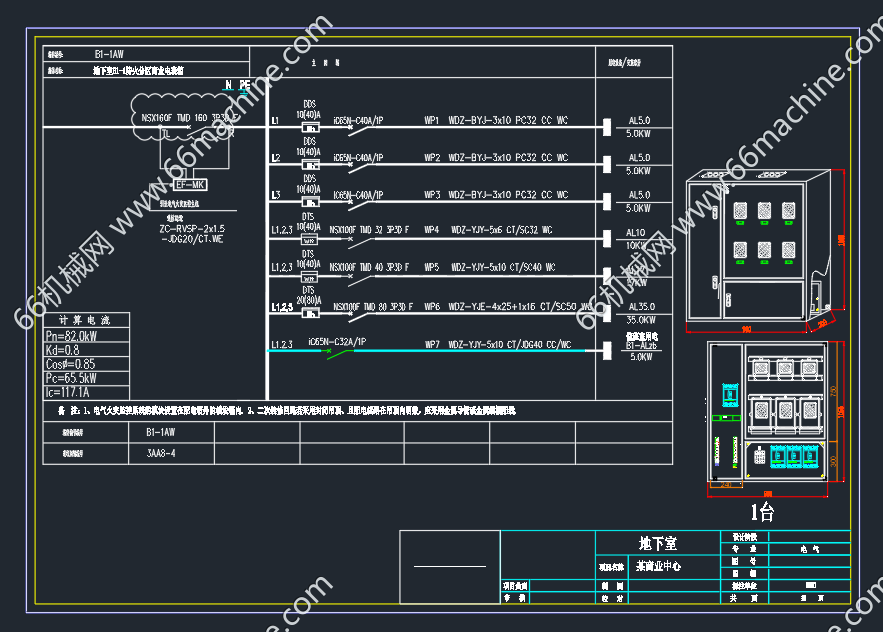Select the 3AA8-4 table cell
This screenshot has width=883, height=632.
(160, 453)
